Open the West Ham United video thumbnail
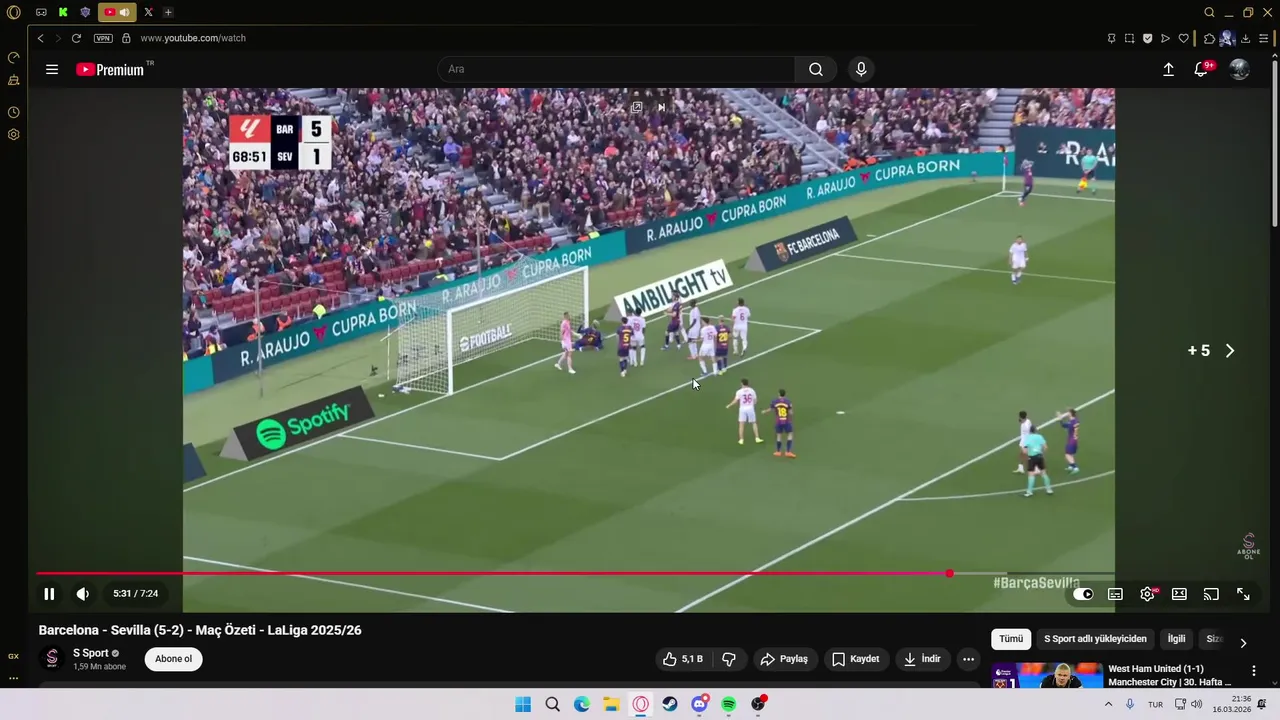 [x=1047, y=676]
